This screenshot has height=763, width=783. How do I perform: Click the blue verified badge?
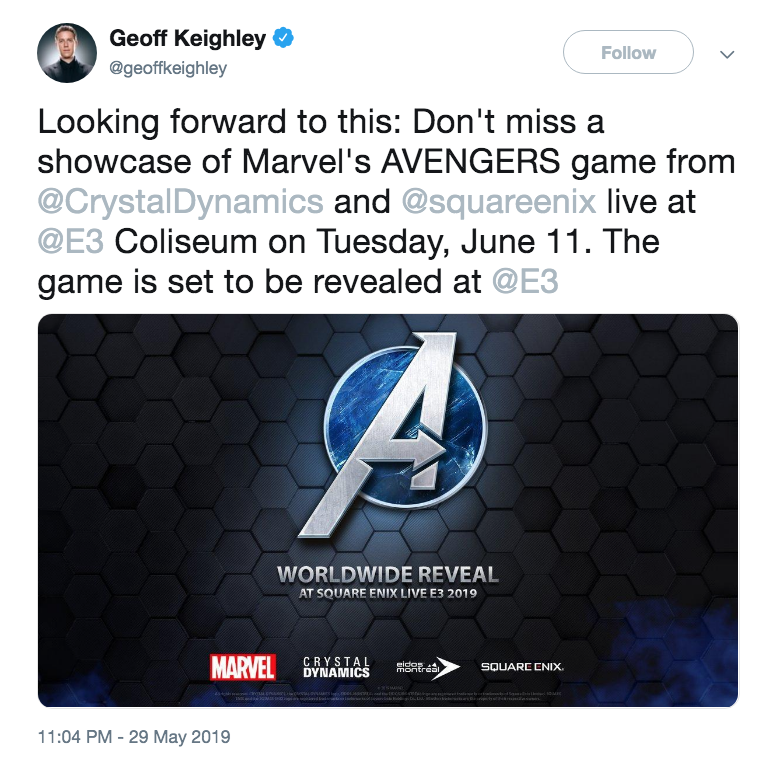click(x=284, y=40)
